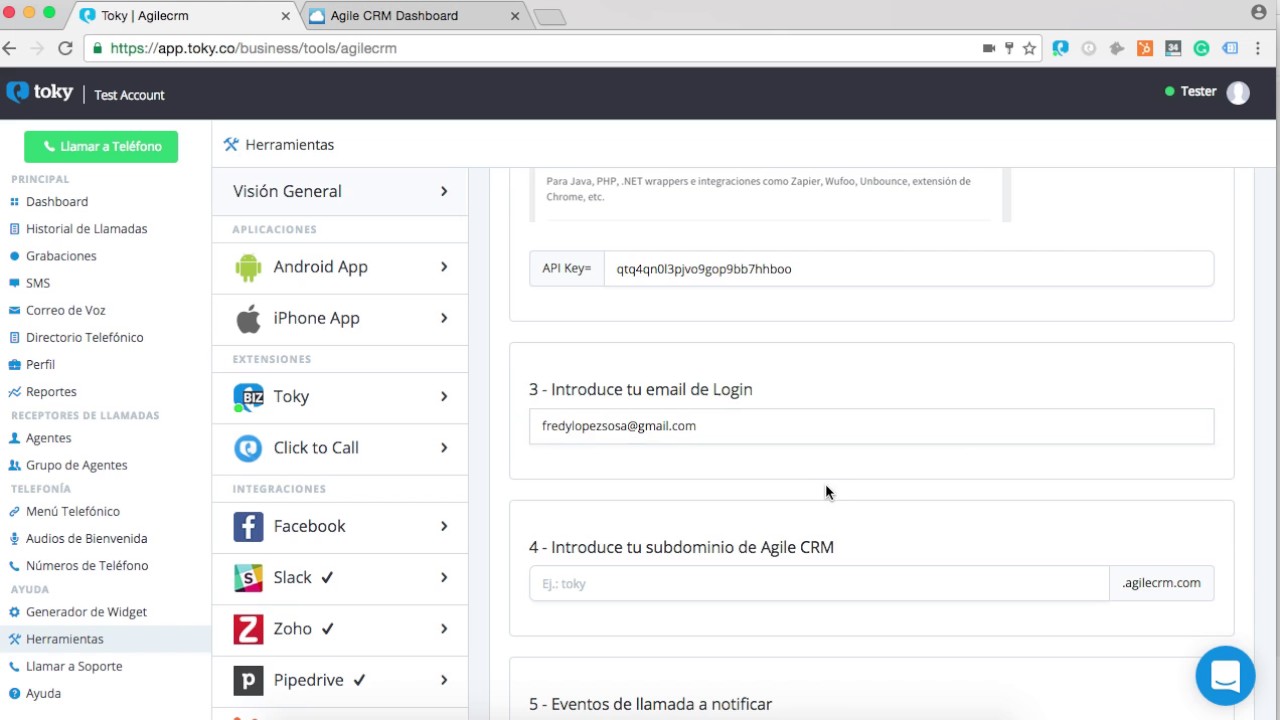Click the browser address bar URL
The image size is (1280, 720).
pyautogui.click(x=253, y=48)
